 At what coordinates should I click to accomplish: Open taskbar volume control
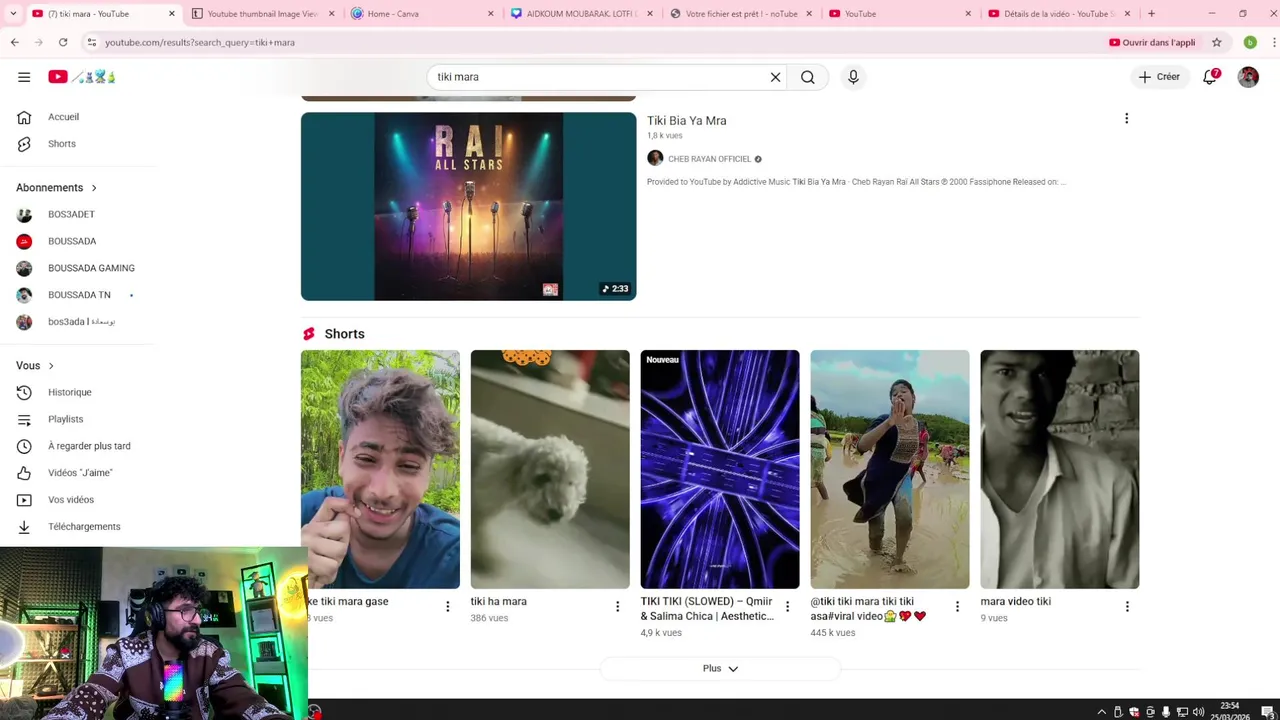point(1198,712)
